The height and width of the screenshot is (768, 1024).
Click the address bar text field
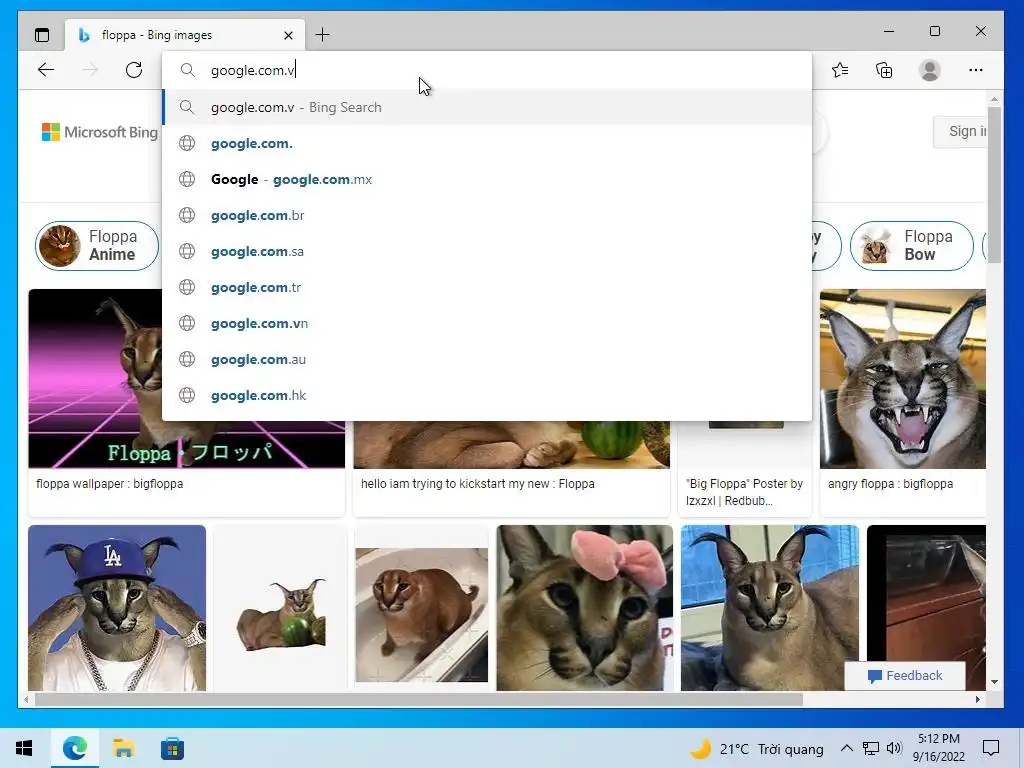click(487, 70)
